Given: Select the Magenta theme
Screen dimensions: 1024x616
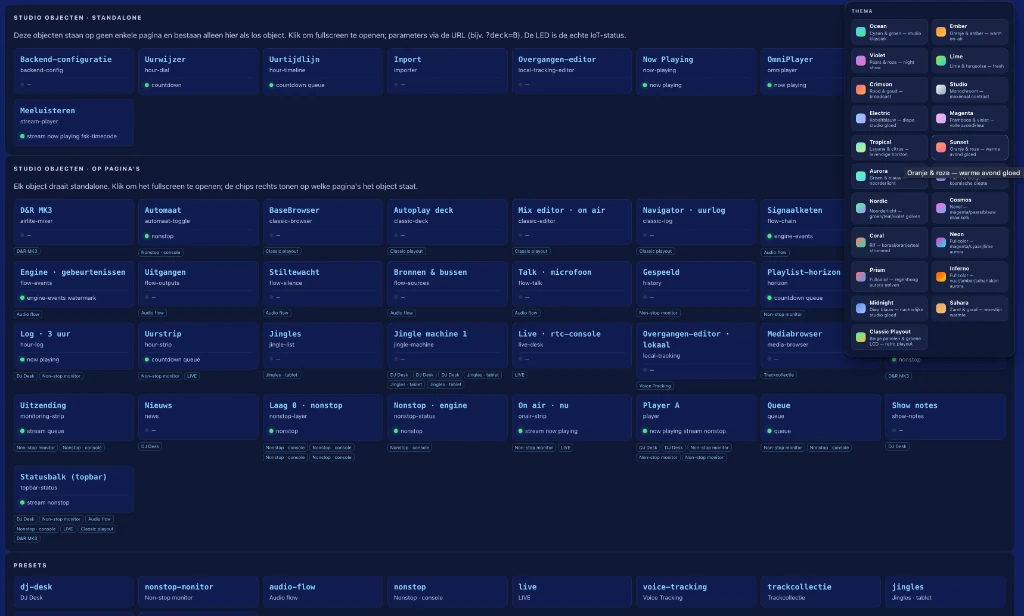Looking at the screenshot, I should click(x=970, y=118).
